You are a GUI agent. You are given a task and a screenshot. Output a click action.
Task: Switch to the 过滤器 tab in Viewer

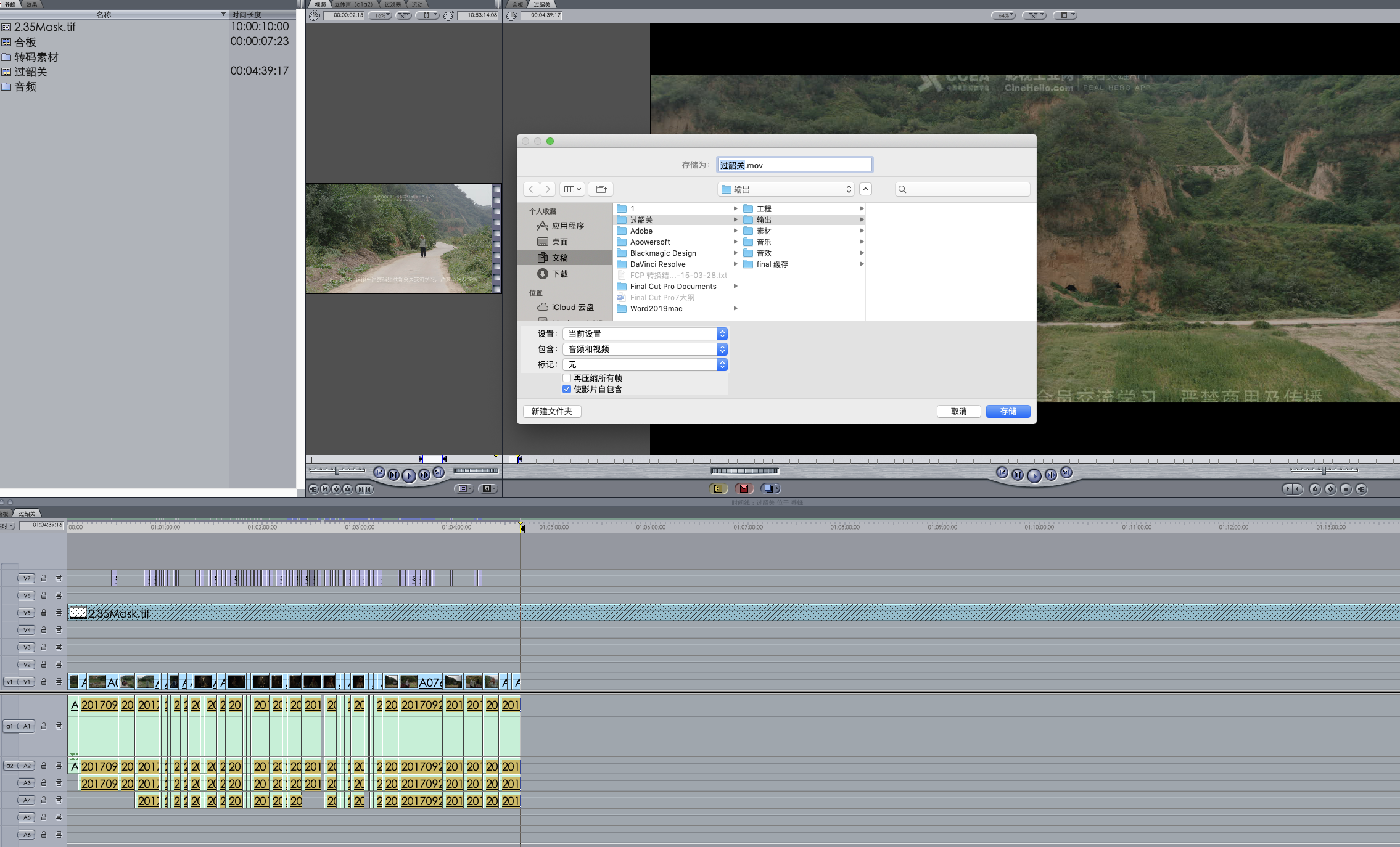click(x=392, y=5)
